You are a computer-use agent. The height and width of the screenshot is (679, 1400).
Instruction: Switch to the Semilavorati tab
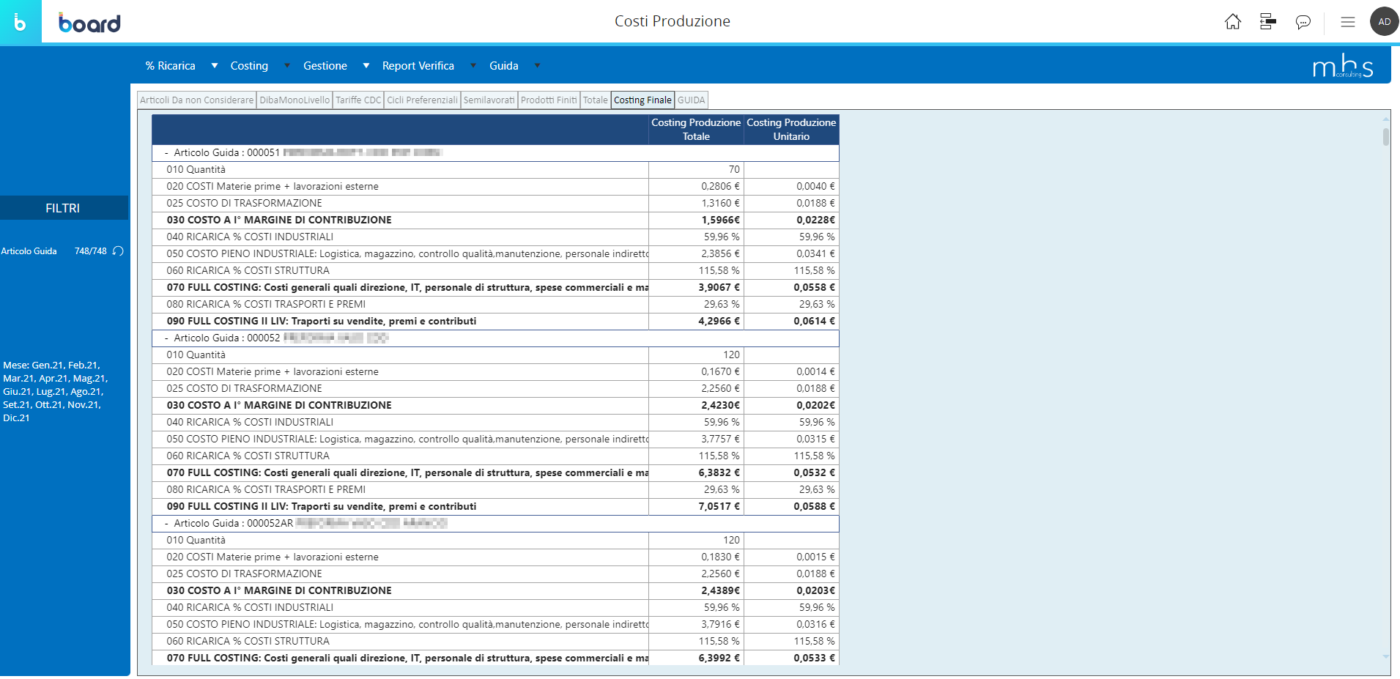pyautogui.click(x=490, y=100)
